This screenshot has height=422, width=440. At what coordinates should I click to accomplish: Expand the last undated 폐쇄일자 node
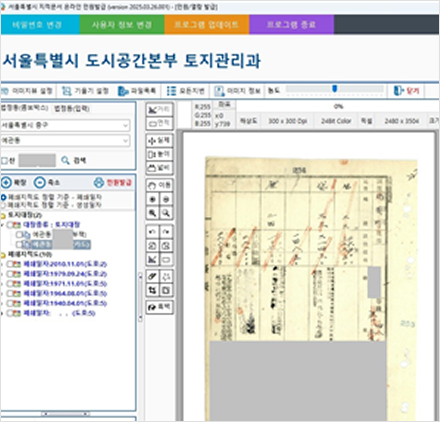(2, 313)
